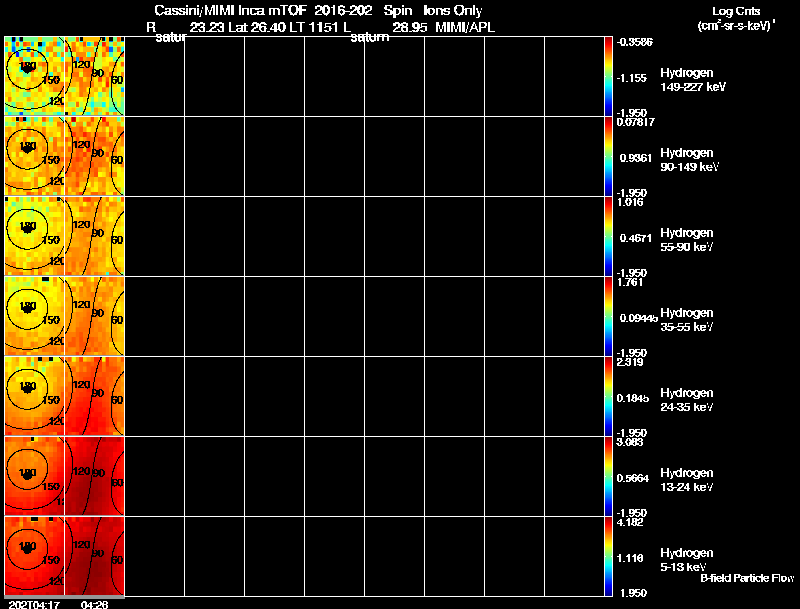Viewport: 800px width, 609px height.
Task: Select the Hydrogen 149-227 keV second image panel
Action: [94, 76]
